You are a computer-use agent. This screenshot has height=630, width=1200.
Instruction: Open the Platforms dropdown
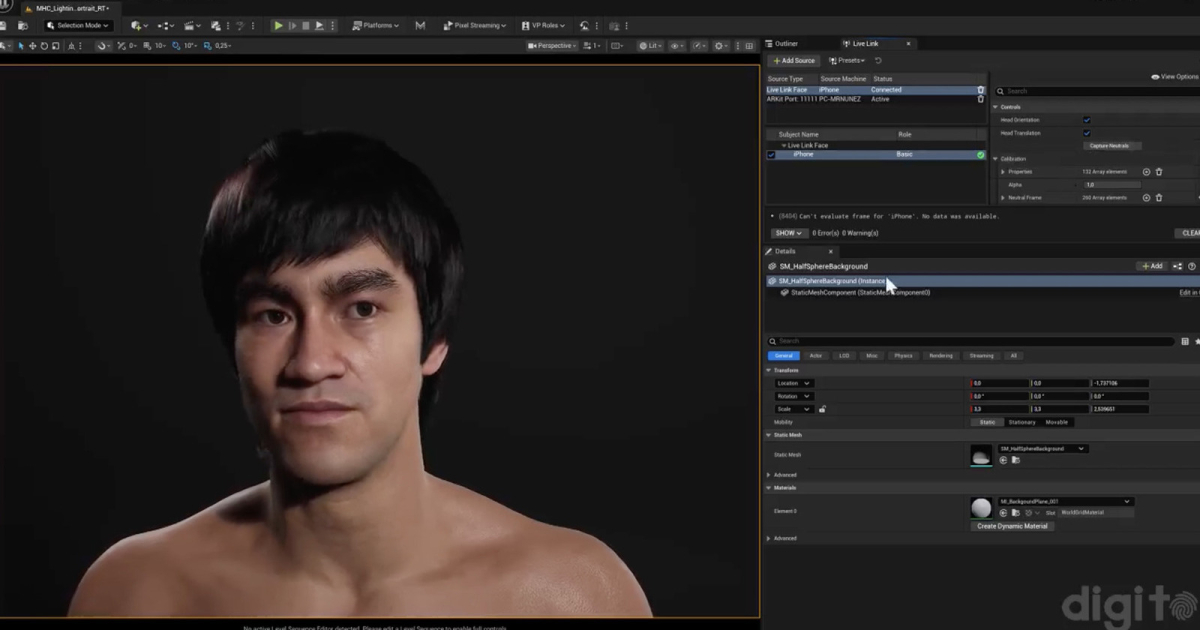click(x=376, y=25)
